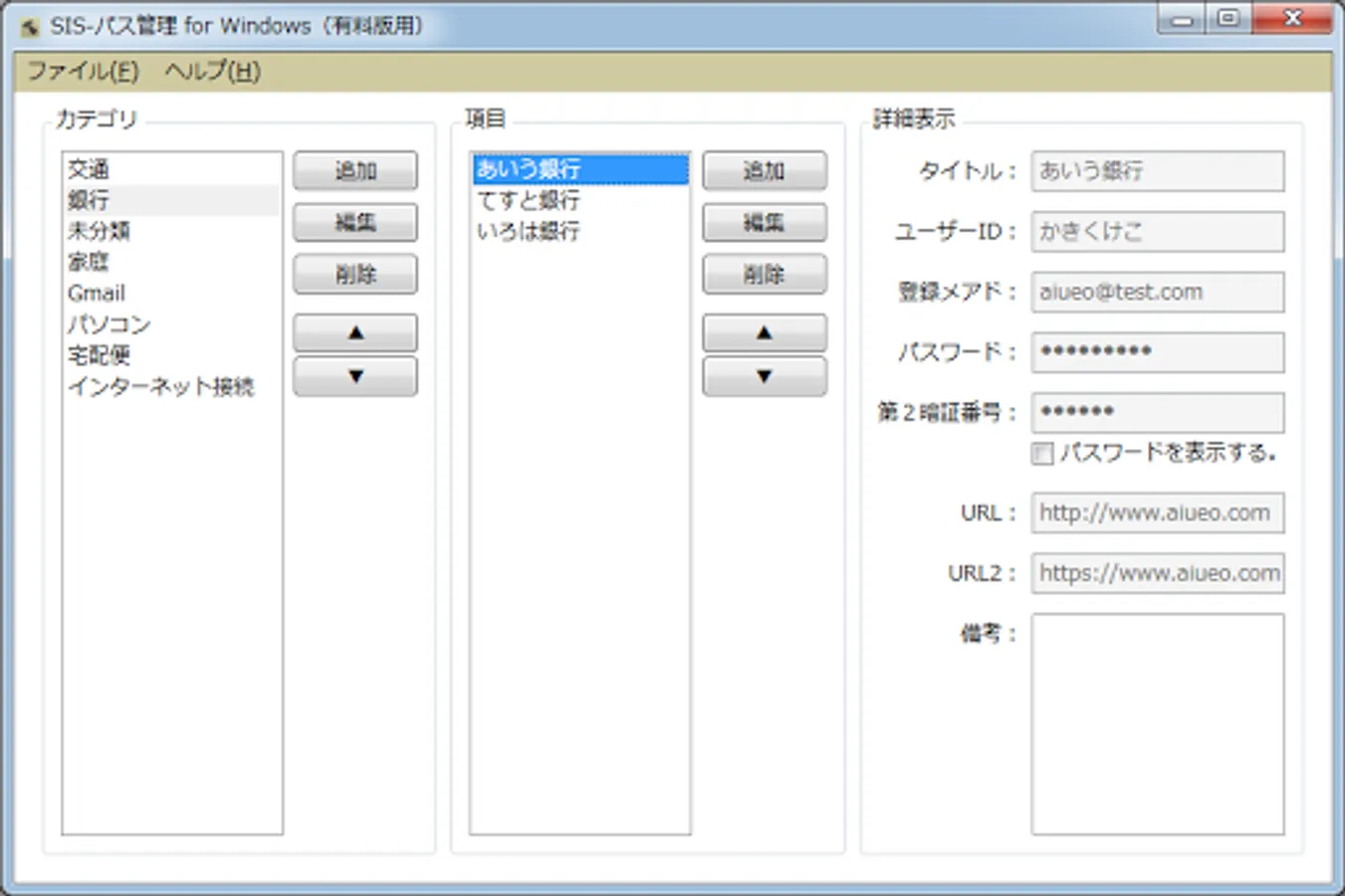The height and width of the screenshot is (896, 1345).
Task: Move item down with 項目 ▼ button
Action: coord(765,376)
